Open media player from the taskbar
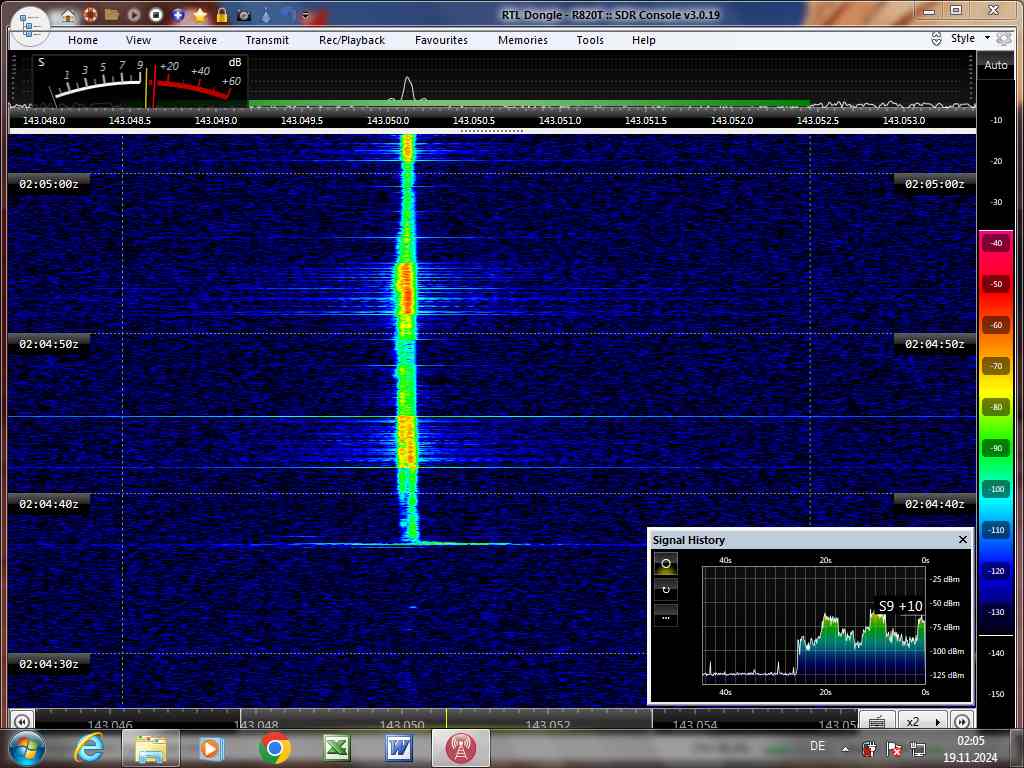 pos(211,748)
